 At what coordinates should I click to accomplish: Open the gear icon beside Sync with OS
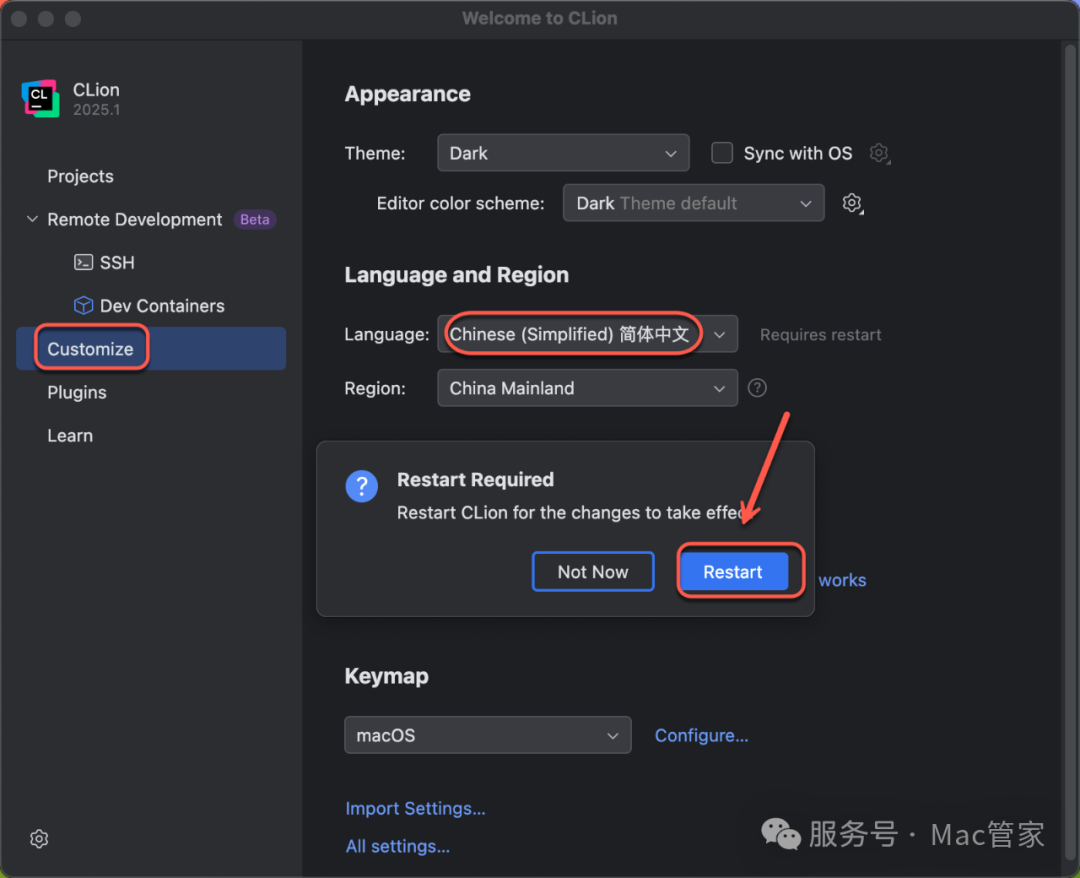(x=879, y=153)
